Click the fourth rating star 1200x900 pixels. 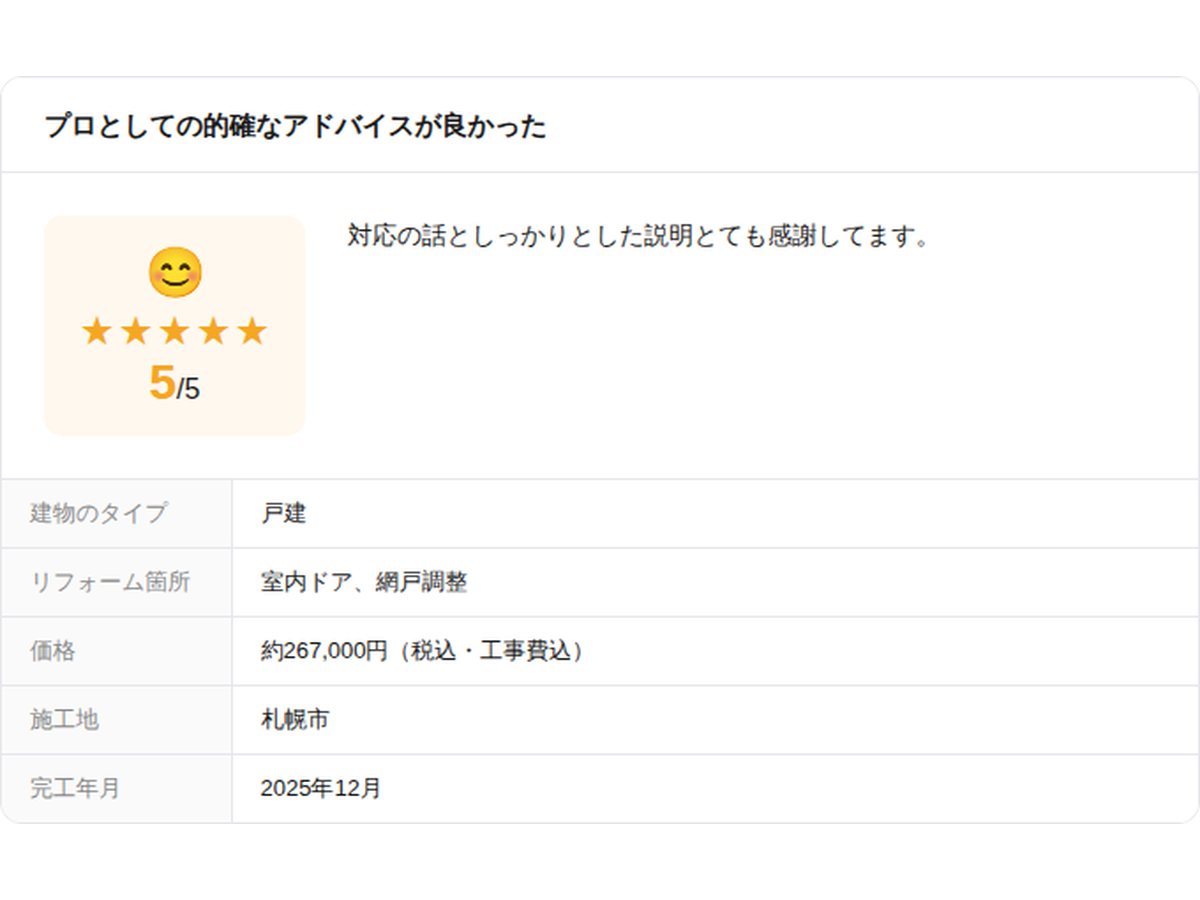(x=213, y=331)
